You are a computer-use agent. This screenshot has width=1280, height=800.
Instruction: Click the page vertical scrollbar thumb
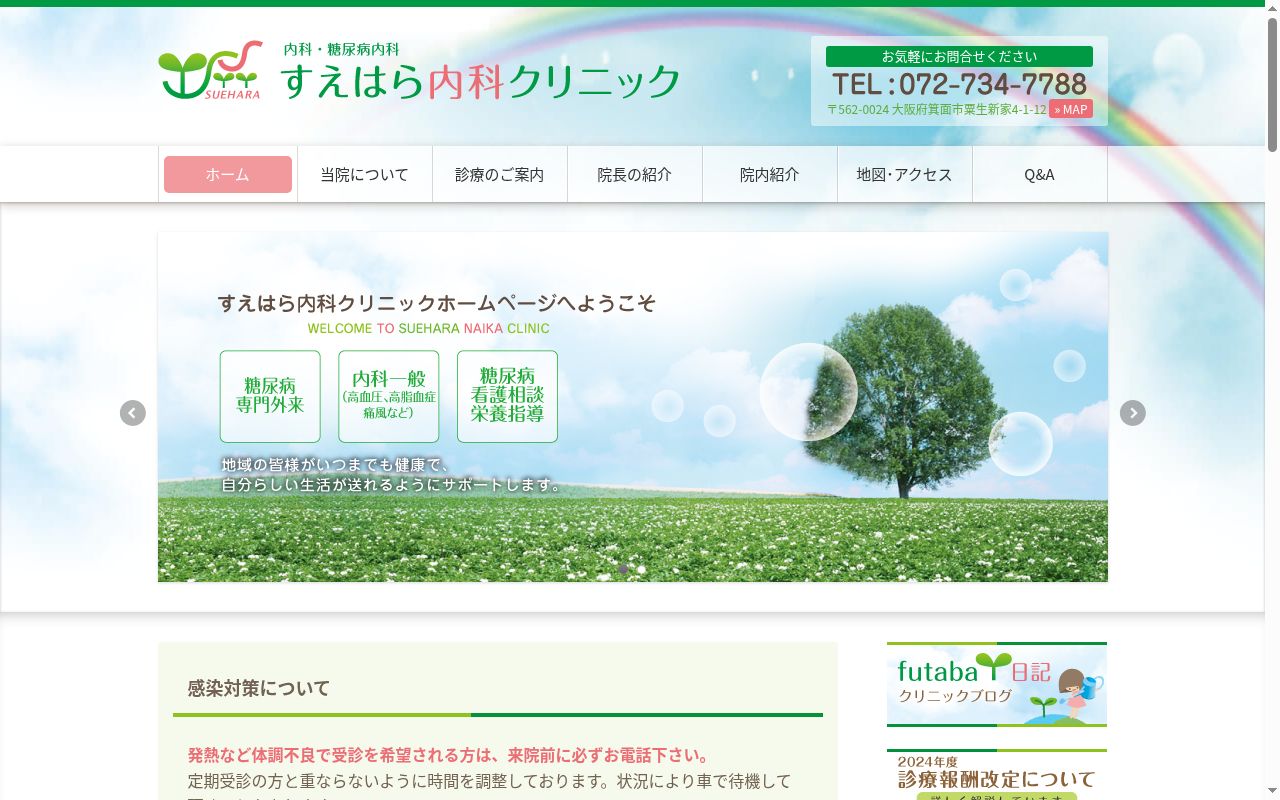point(1272,84)
